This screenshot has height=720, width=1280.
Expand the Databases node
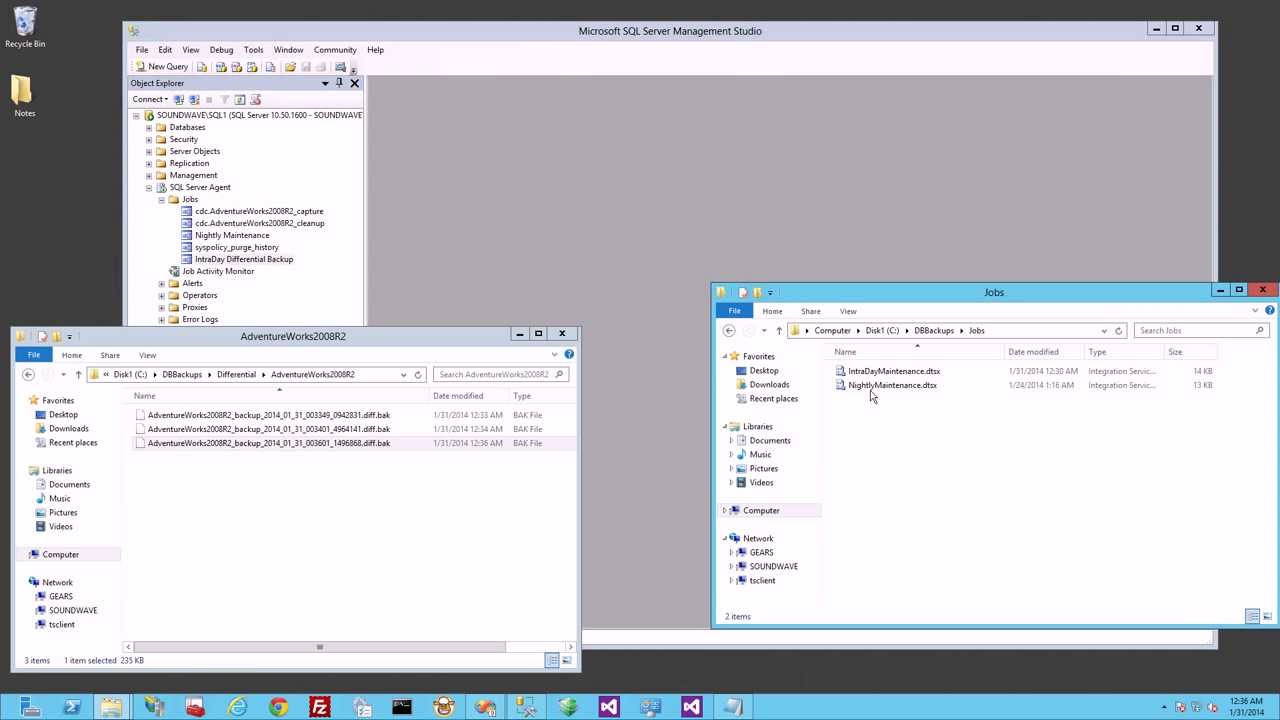149,127
